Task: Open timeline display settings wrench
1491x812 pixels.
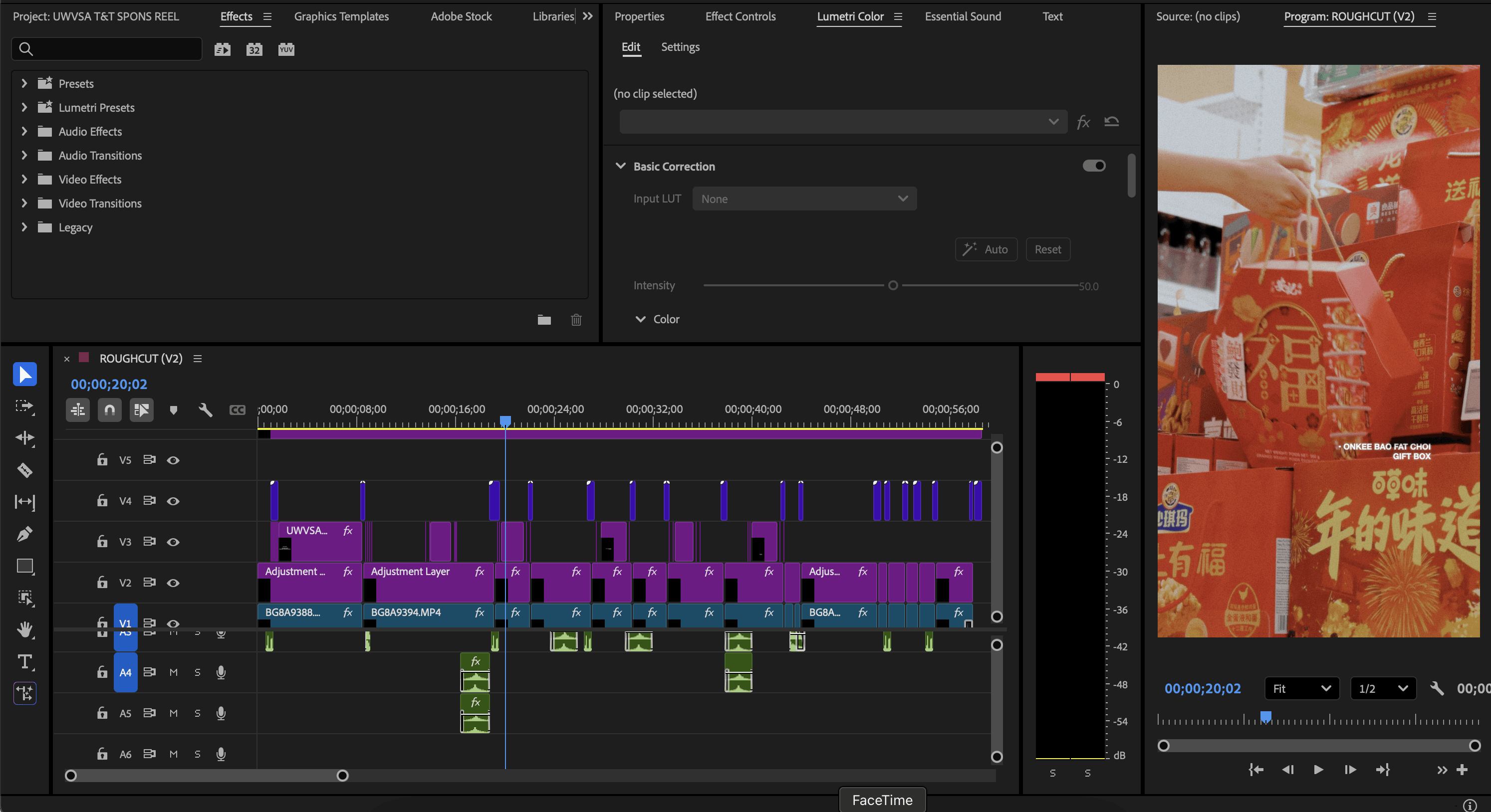Action: [x=205, y=410]
